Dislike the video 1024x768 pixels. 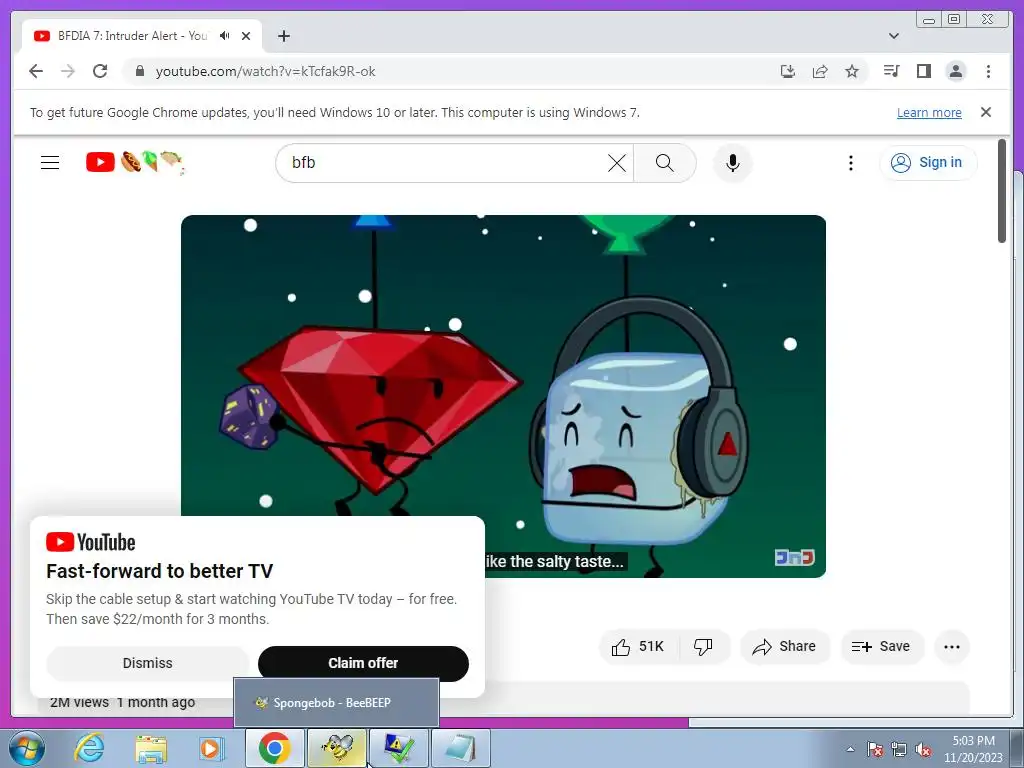[703, 647]
